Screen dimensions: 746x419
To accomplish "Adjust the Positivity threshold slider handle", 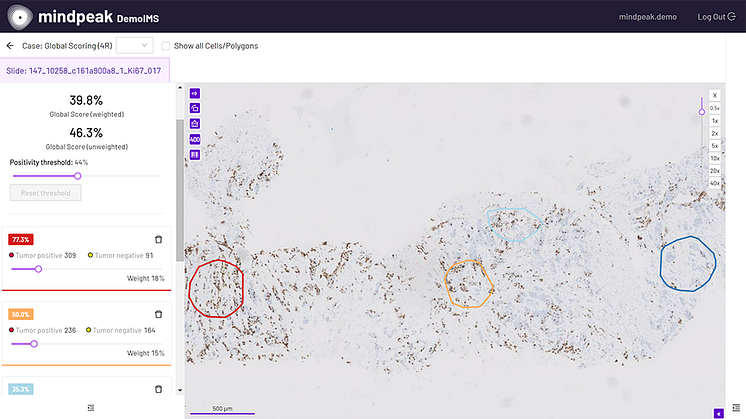I will [x=78, y=176].
